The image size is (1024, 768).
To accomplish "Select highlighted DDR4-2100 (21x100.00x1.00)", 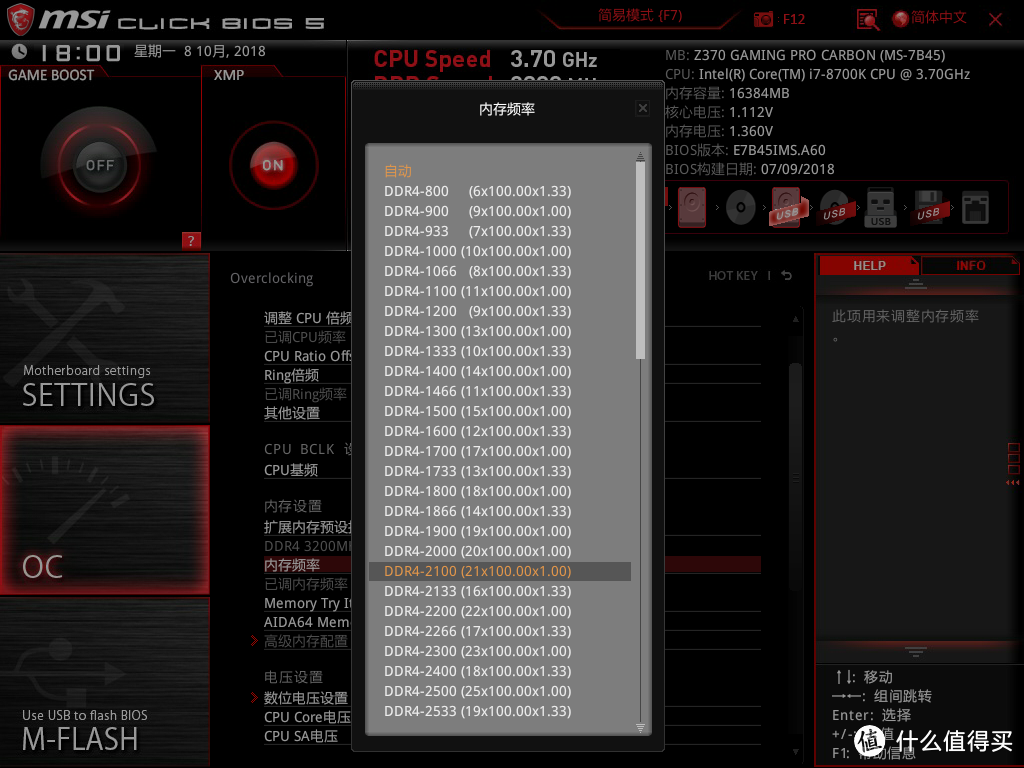I will click(x=500, y=571).
